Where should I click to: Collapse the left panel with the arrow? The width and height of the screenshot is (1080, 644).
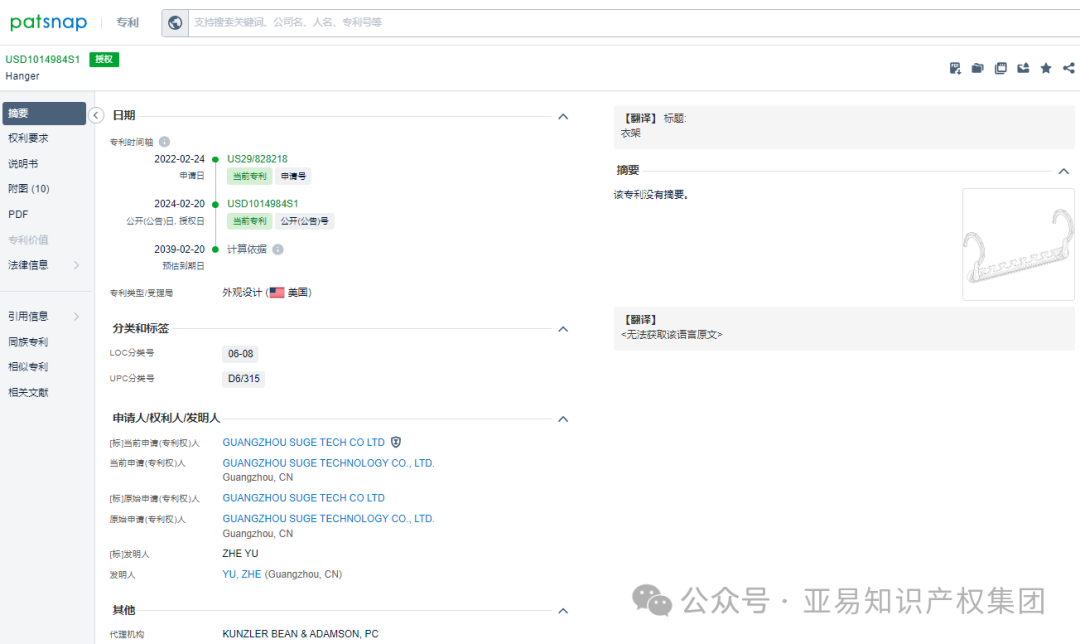pos(96,115)
